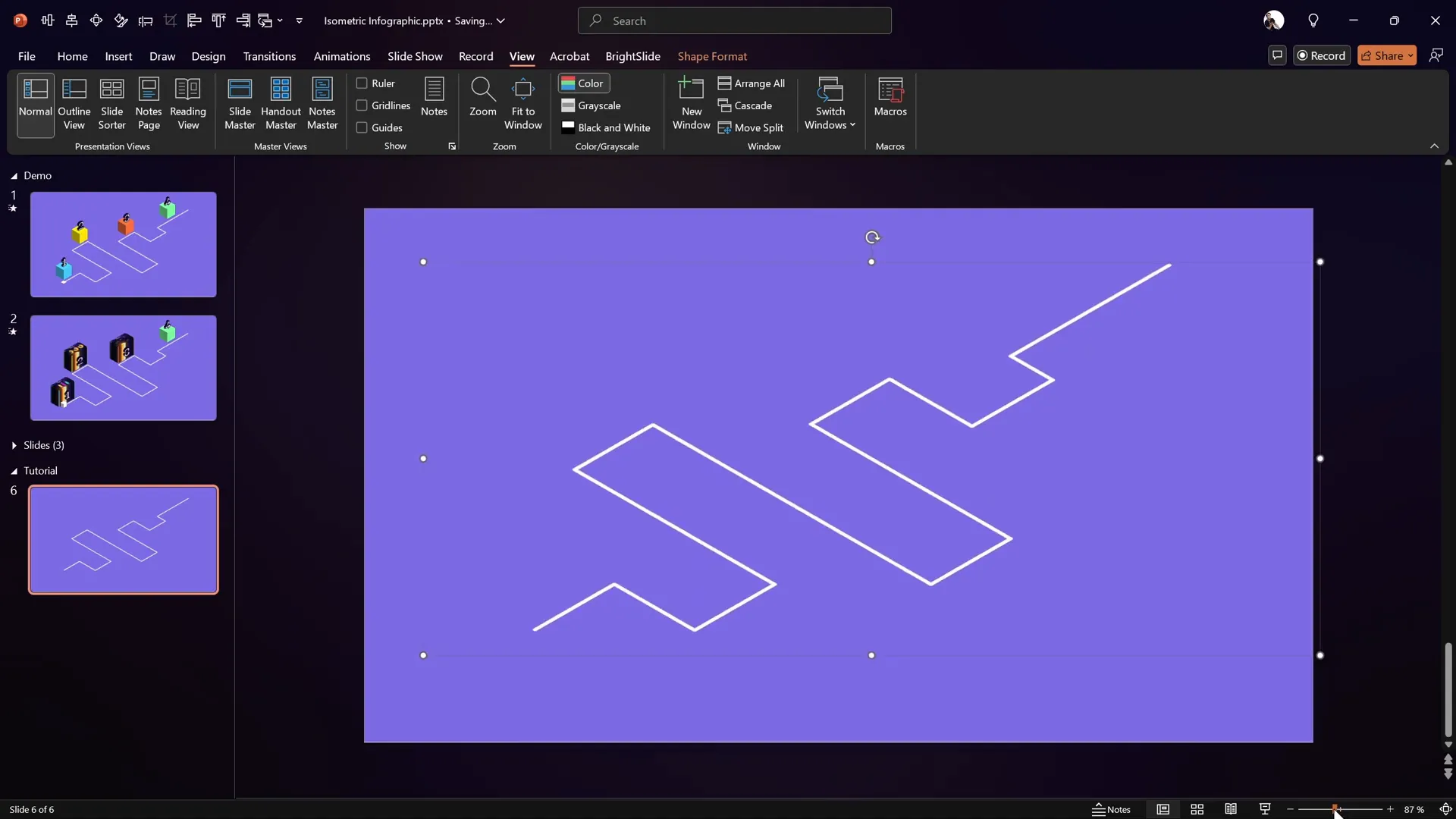The image size is (1456, 819).
Task: Enable the Ruler checkbox
Action: tap(363, 83)
